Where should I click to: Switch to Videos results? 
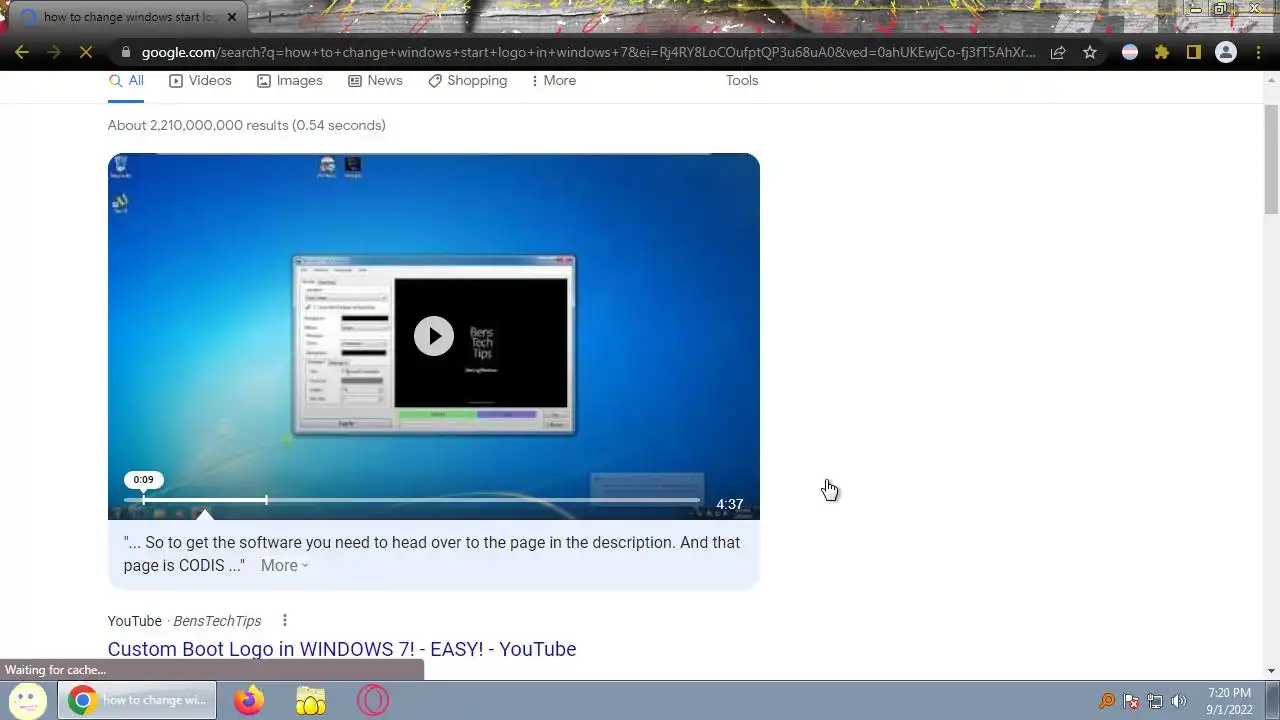pyautogui.click(x=200, y=81)
